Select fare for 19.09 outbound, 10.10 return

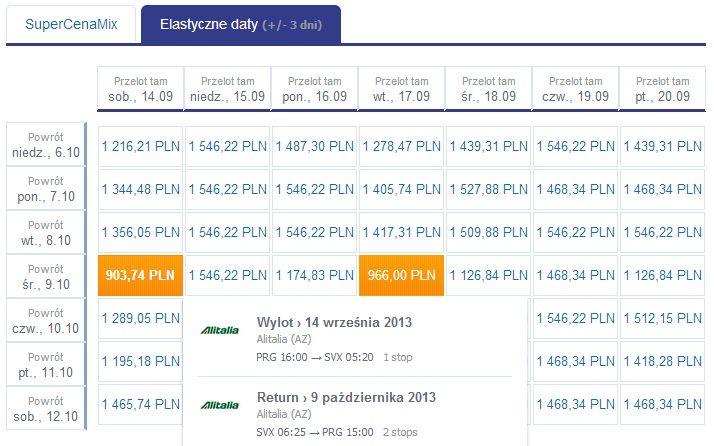575,318
